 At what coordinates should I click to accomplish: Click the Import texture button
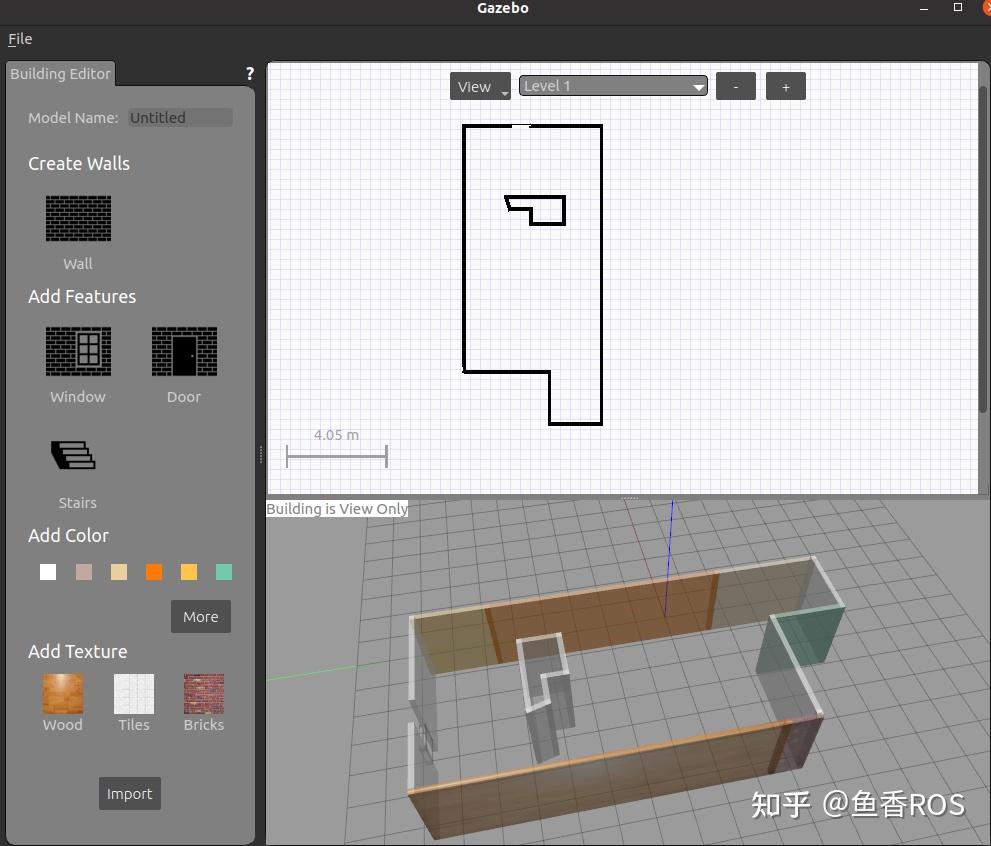129,793
